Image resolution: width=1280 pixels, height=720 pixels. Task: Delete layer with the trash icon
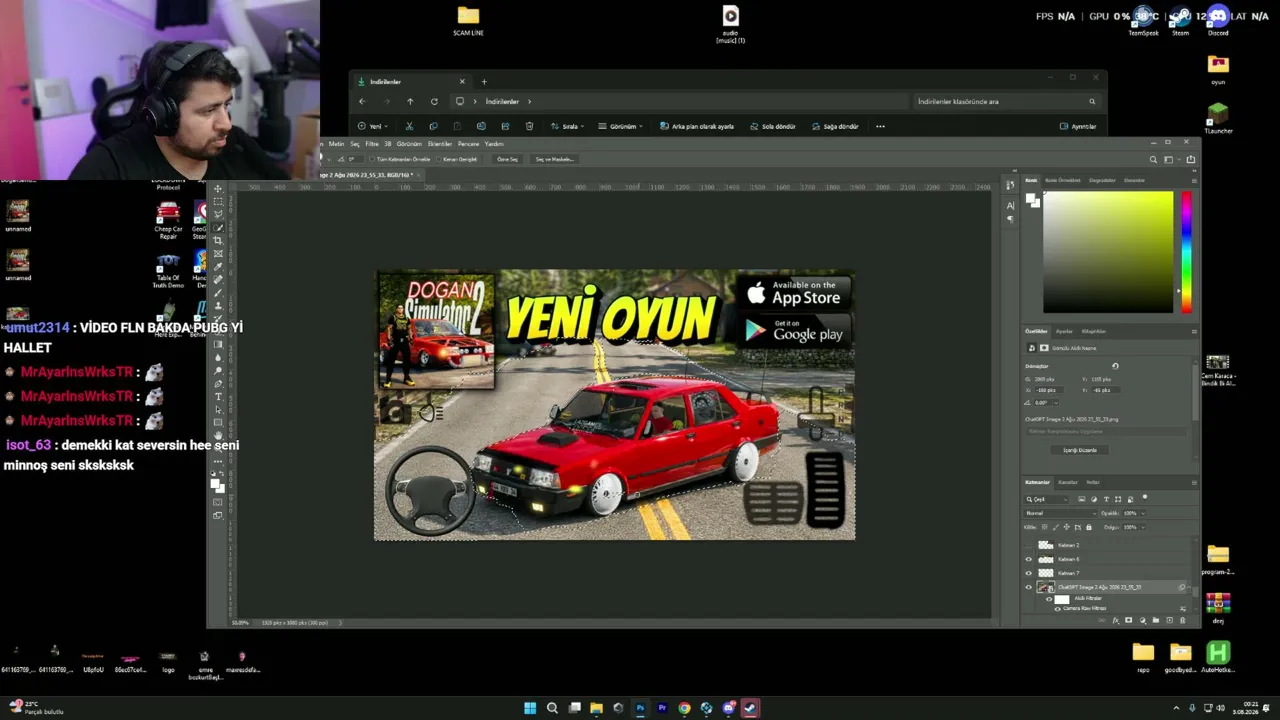point(1182,621)
